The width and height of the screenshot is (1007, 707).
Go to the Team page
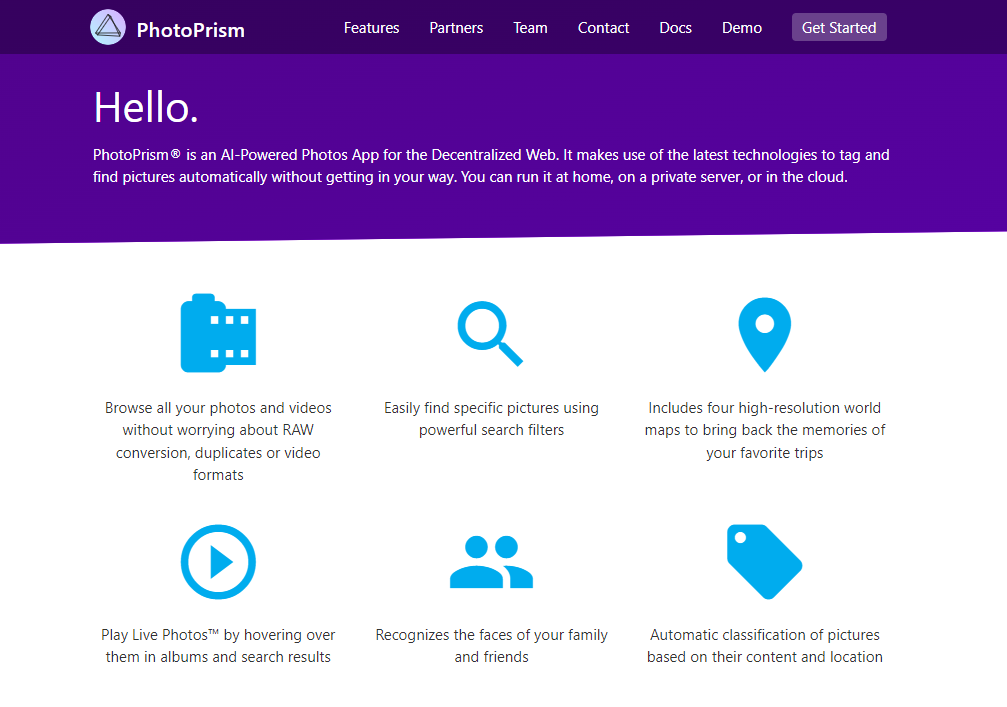(x=530, y=28)
